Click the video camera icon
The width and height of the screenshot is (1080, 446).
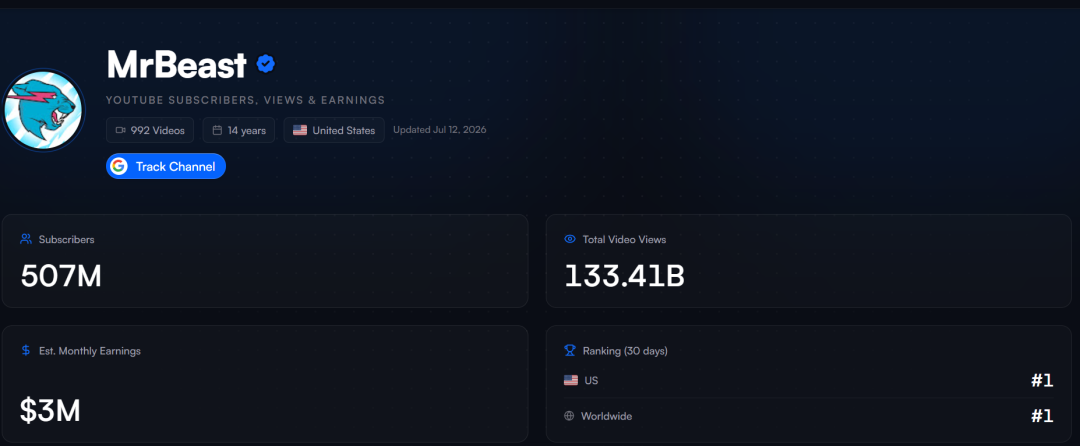coord(121,130)
